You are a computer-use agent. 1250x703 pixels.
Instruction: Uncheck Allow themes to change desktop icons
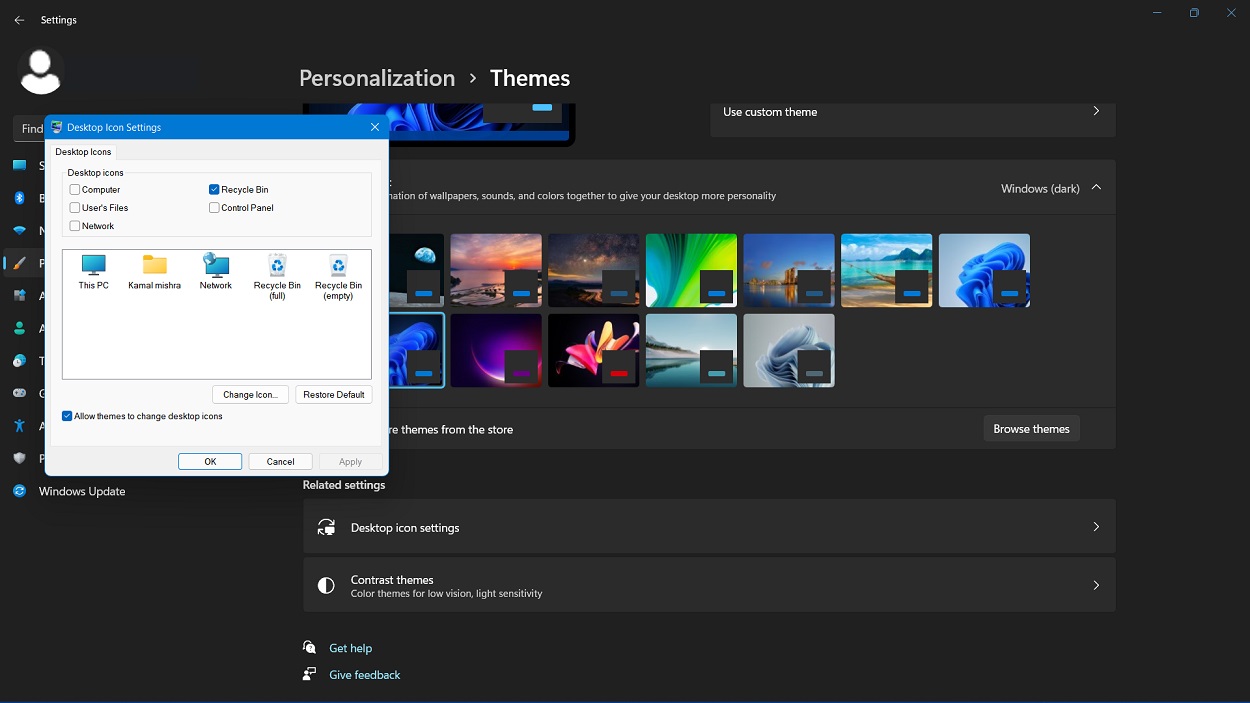click(x=67, y=416)
